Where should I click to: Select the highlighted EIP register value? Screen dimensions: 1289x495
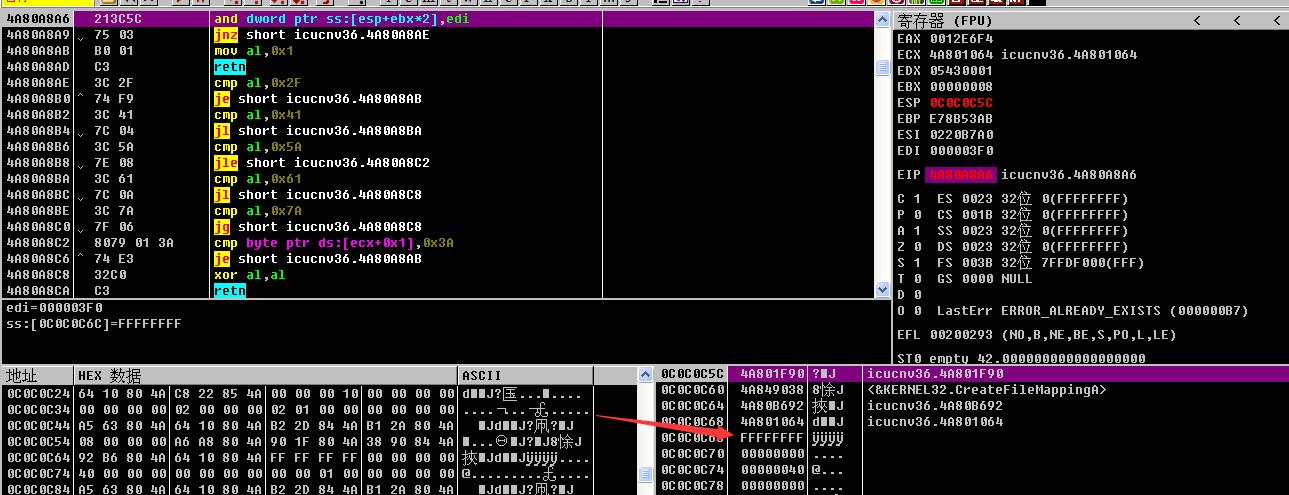tap(961, 175)
